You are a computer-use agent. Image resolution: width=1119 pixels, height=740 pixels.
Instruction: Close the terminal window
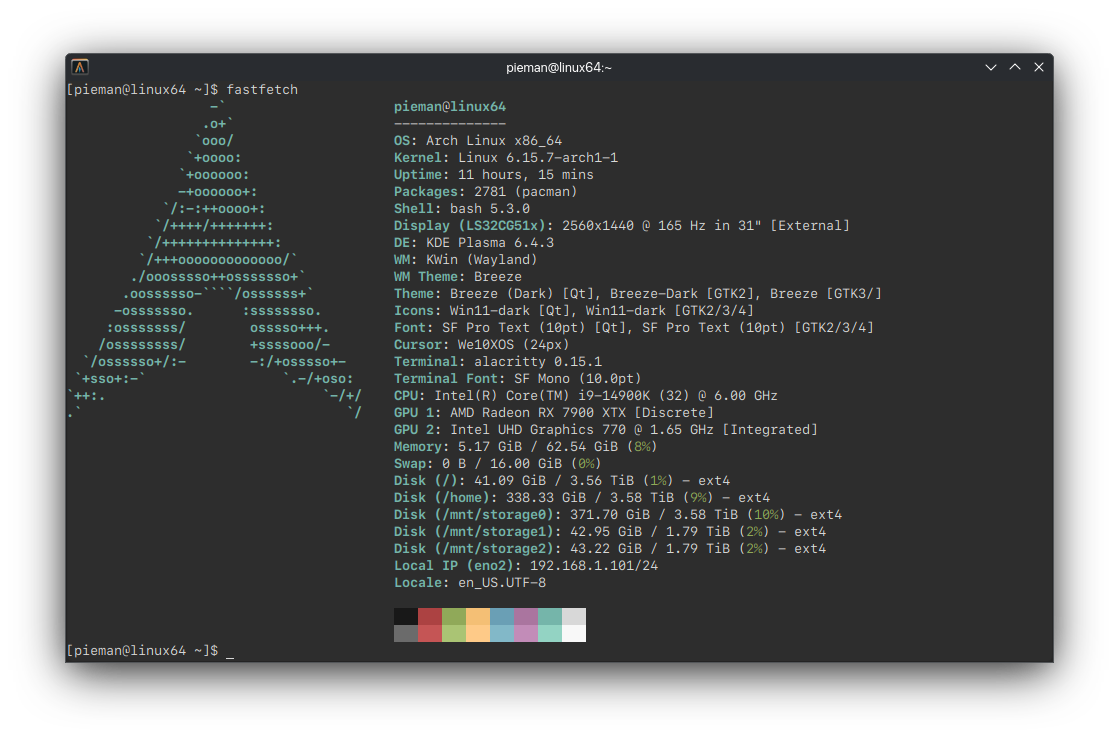tap(1039, 67)
